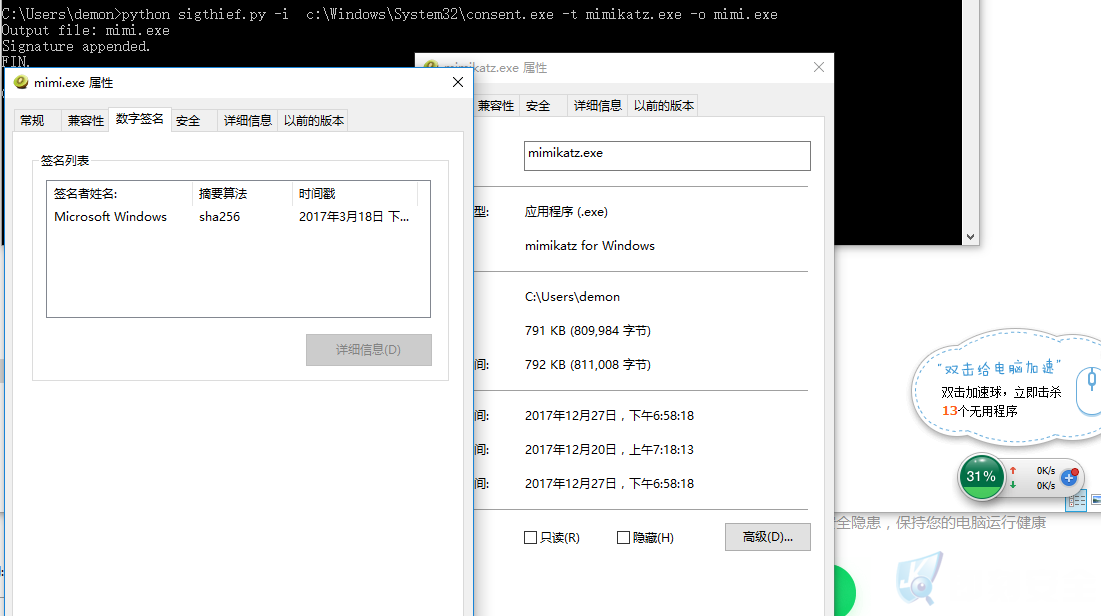Open 兼容性 tab in mimikatz.exe properties
Image resolution: width=1101 pixels, height=616 pixels.
point(496,106)
